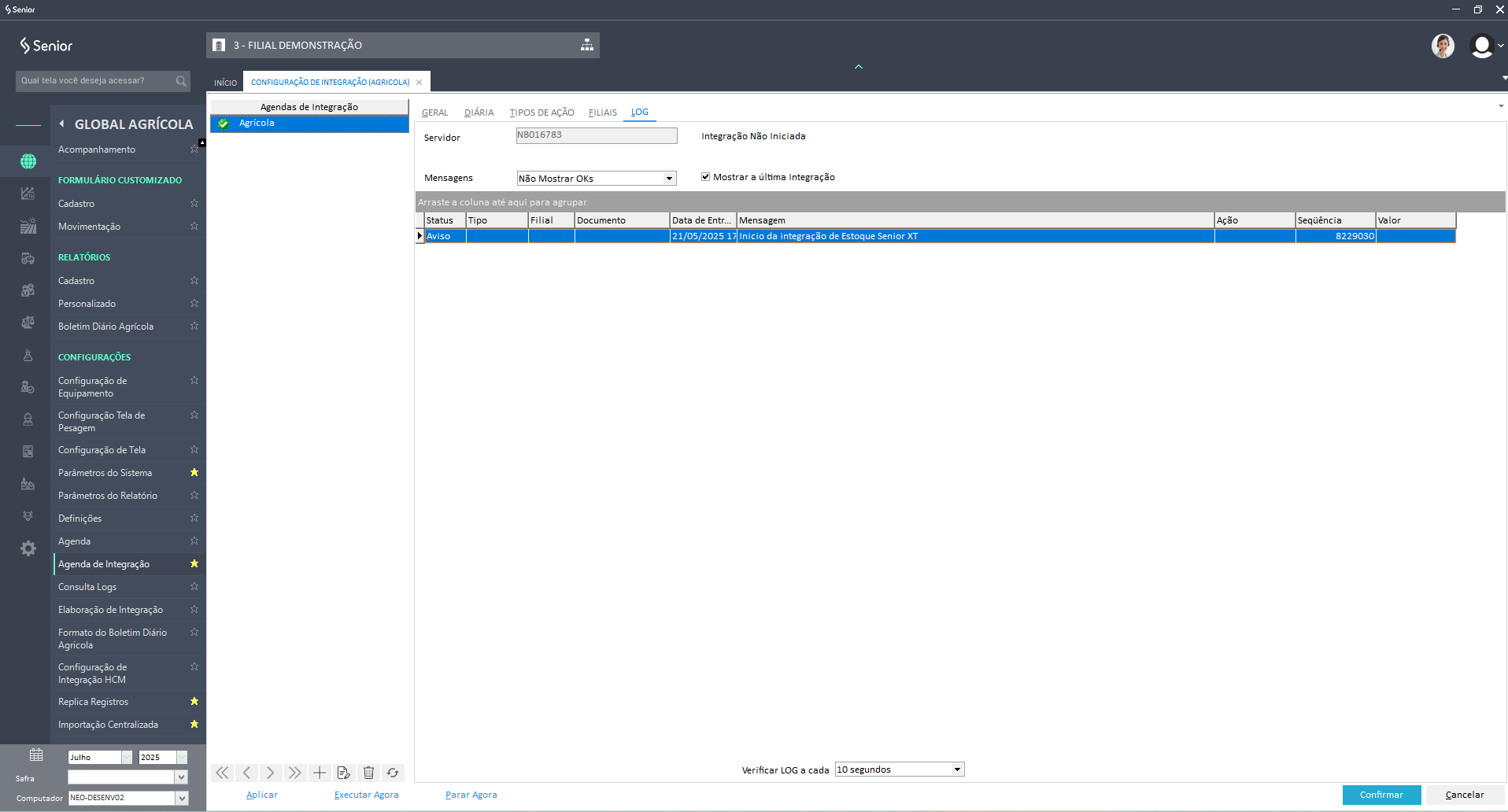Switch to the DIÁRIA tab

[x=479, y=113]
